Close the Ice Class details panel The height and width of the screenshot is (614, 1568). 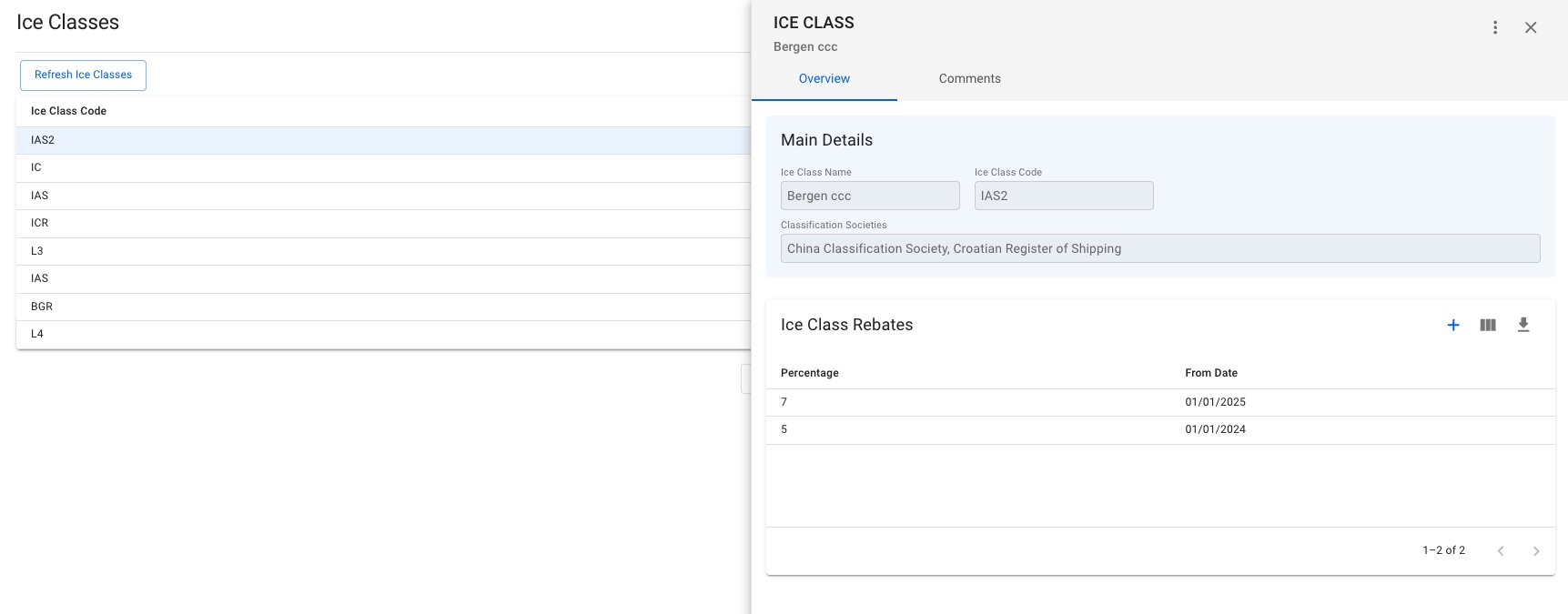pyautogui.click(x=1531, y=28)
